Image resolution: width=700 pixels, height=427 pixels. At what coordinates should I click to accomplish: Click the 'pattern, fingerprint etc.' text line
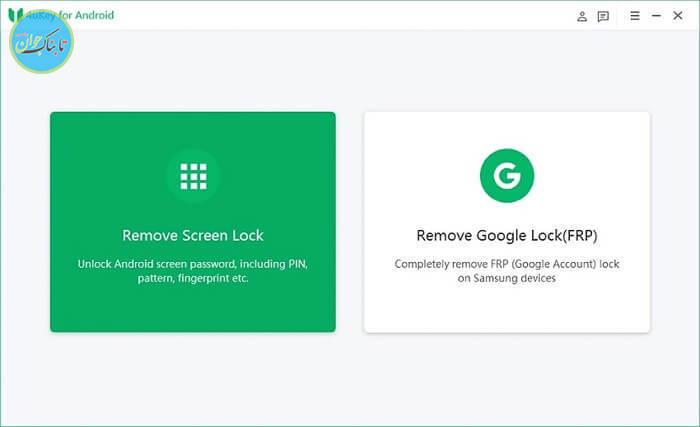tap(193, 279)
